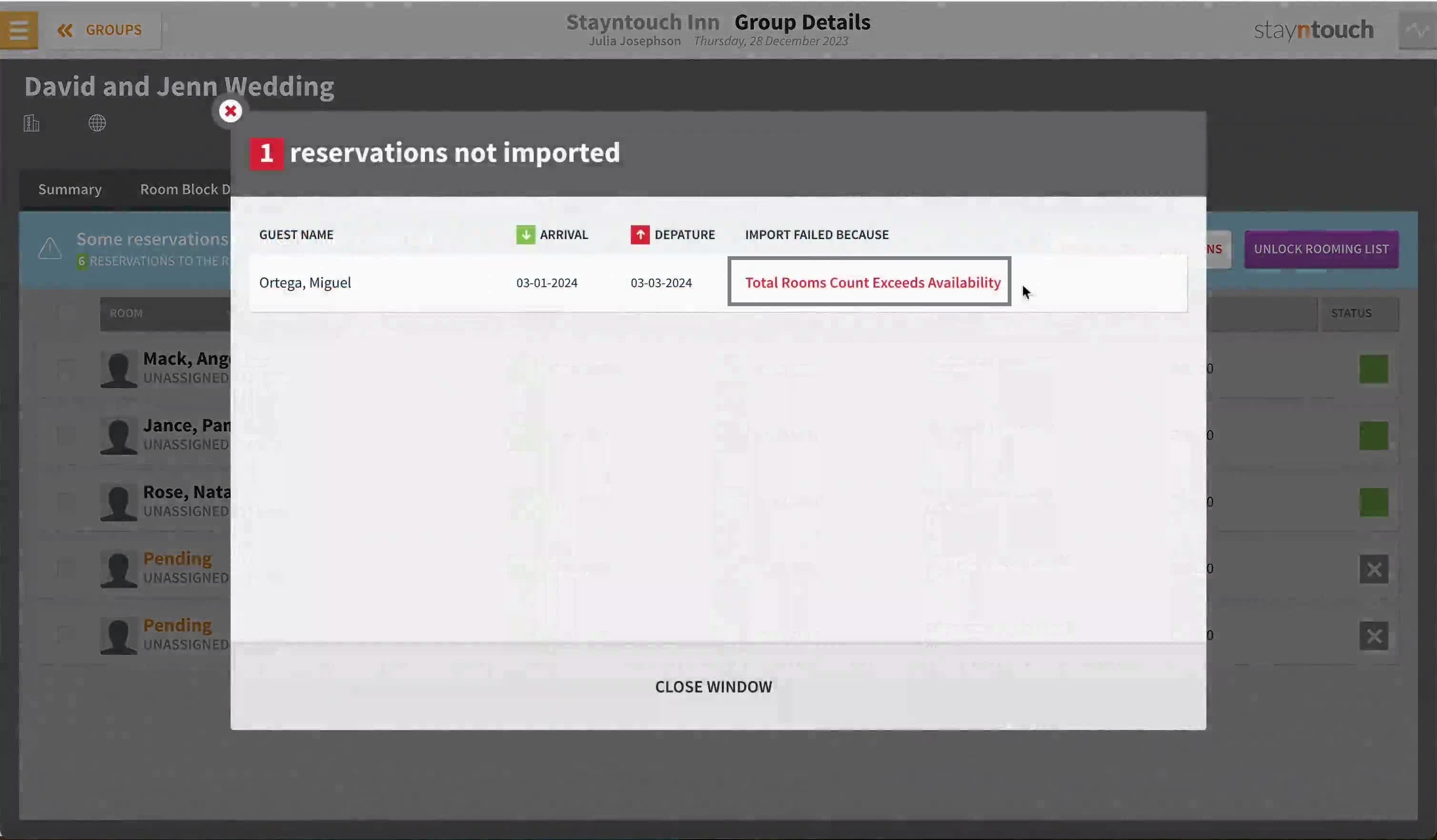
Task: Toggle checkbox for first Pending row
Action: tap(66, 570)
